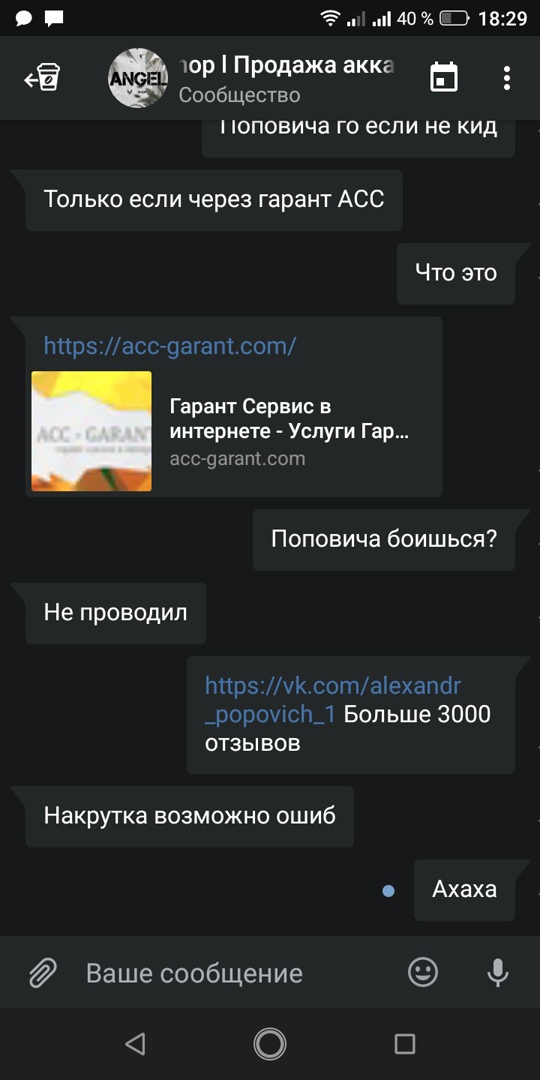Select the 'Ахаха' message bubble
This screenshot has width=540, height=1080.
tap(464, 890)
